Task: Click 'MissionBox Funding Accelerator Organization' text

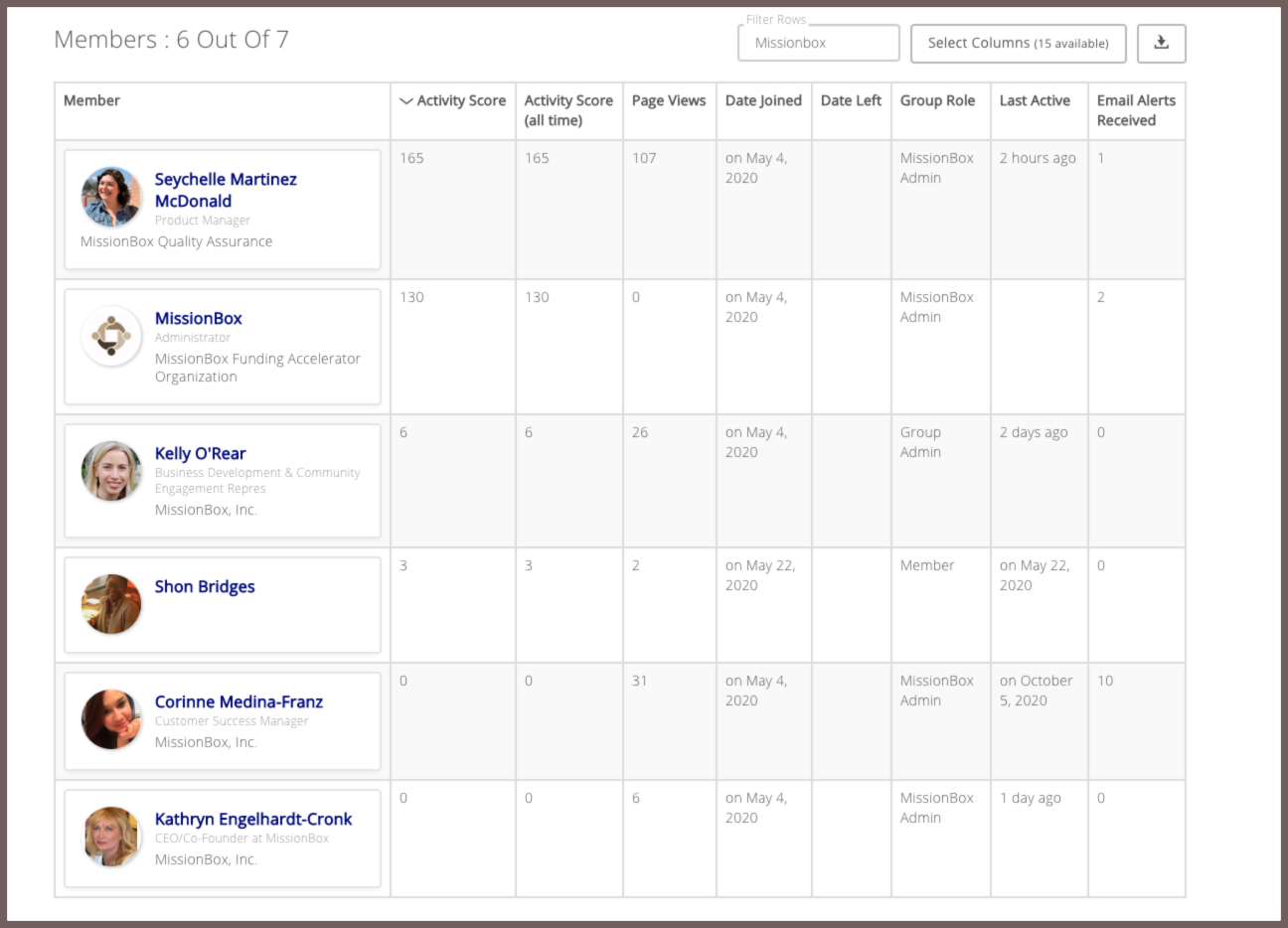Action: pos(257,368)
